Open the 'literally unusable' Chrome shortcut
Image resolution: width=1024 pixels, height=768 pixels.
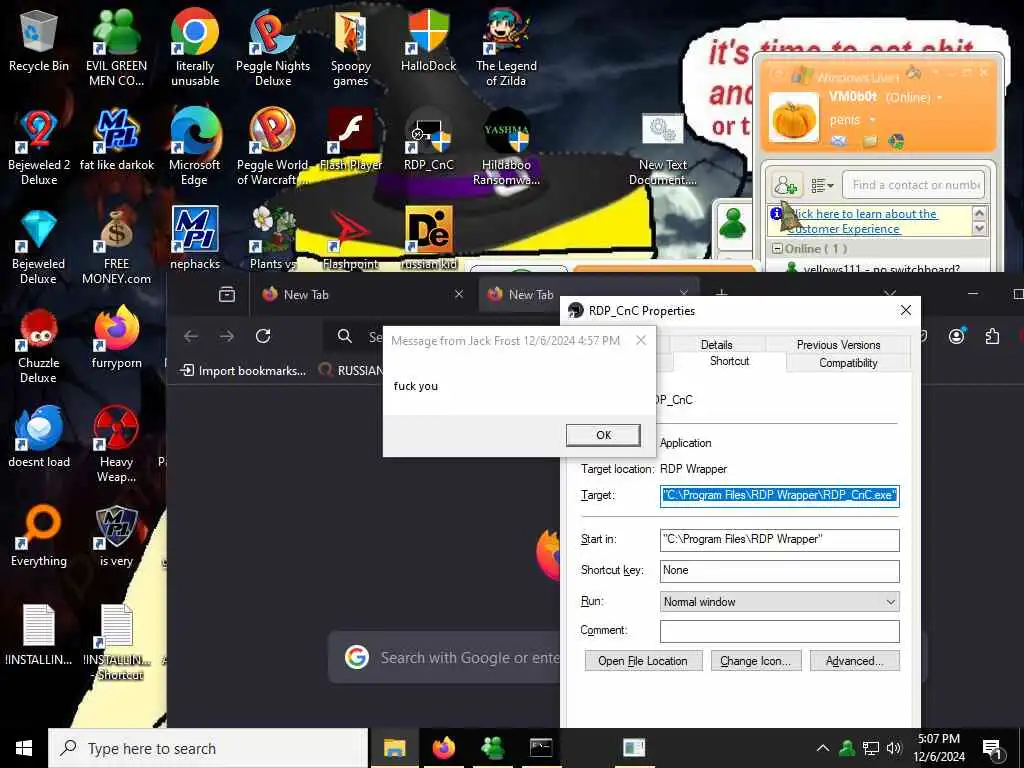(195, 48)
